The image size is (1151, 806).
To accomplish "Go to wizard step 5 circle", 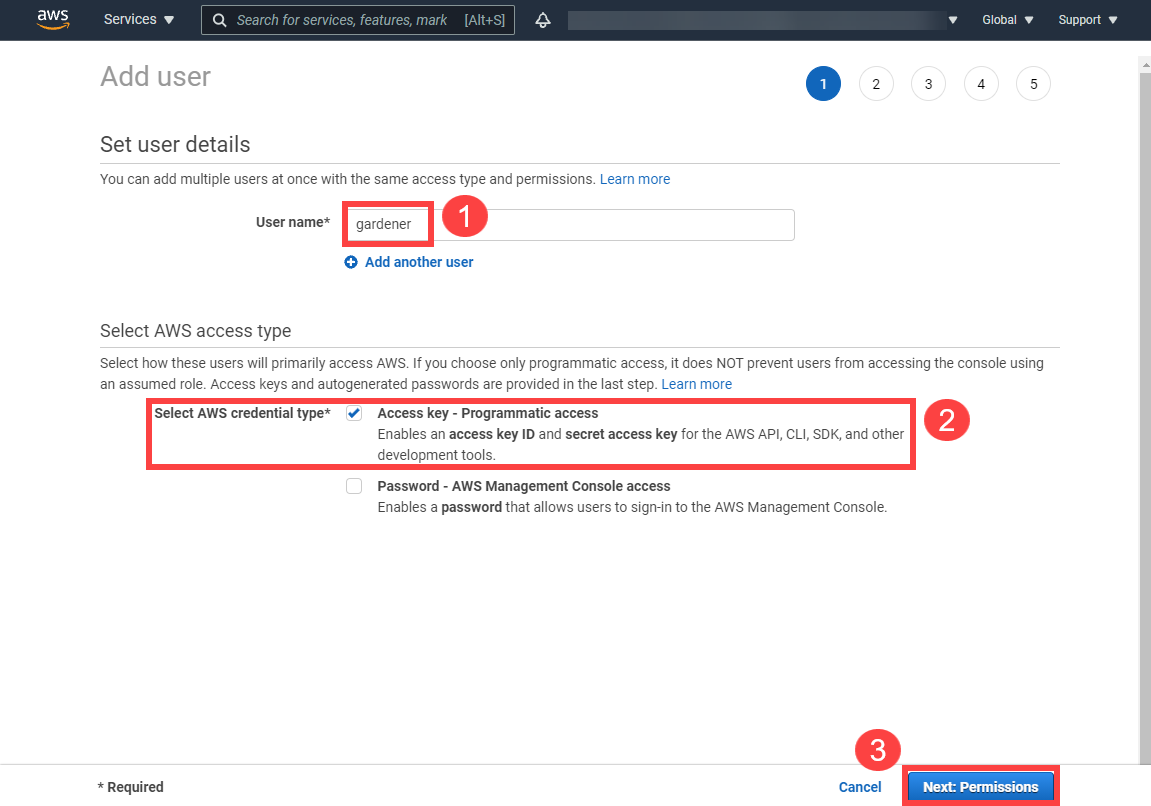I will [1033, 84].
